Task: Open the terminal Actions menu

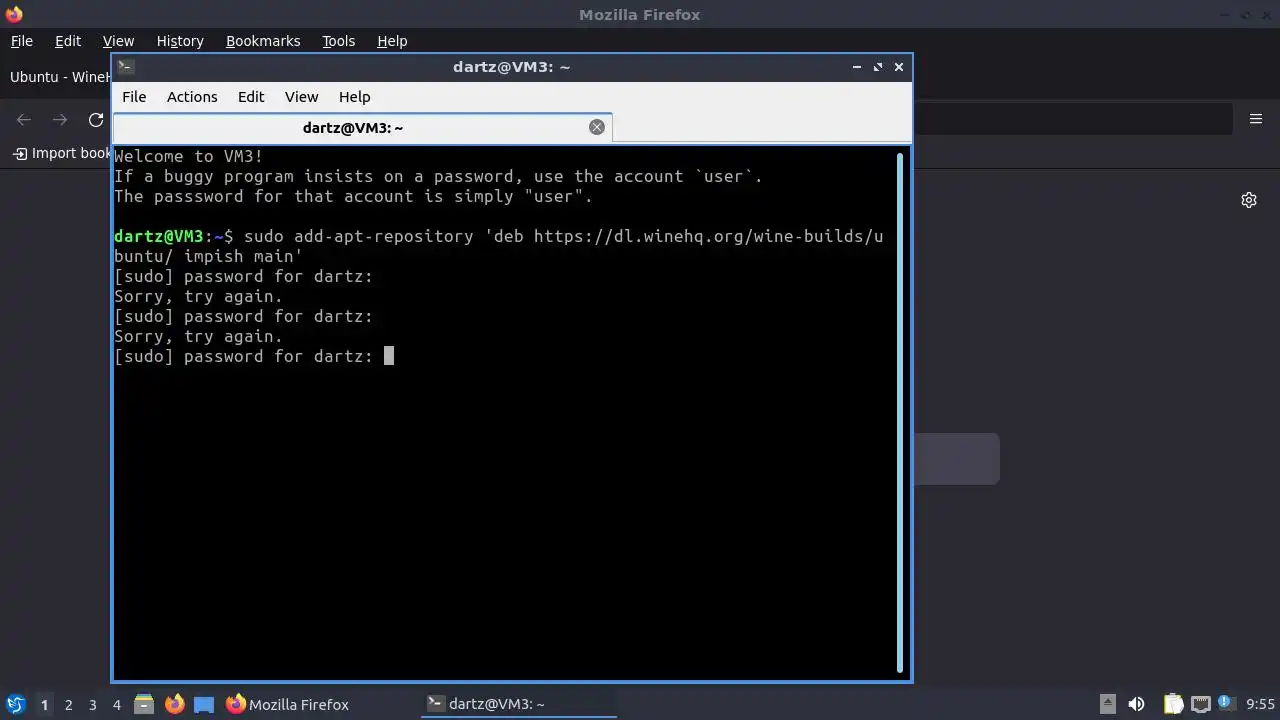Action: coord(192,97)
